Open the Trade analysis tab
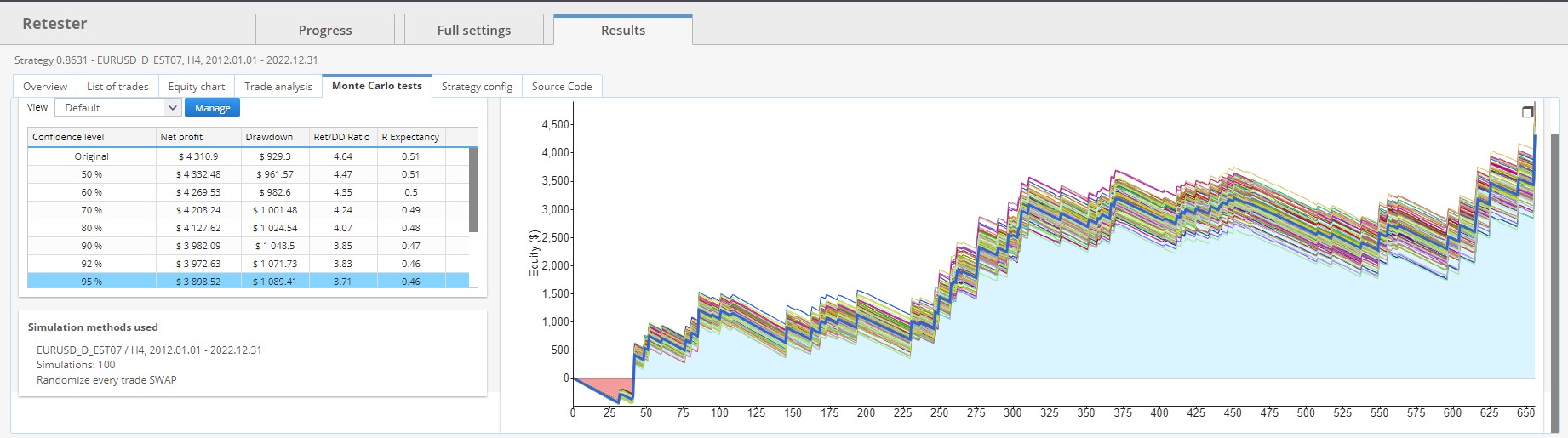The image size is (1568, 438). (278, 86)
